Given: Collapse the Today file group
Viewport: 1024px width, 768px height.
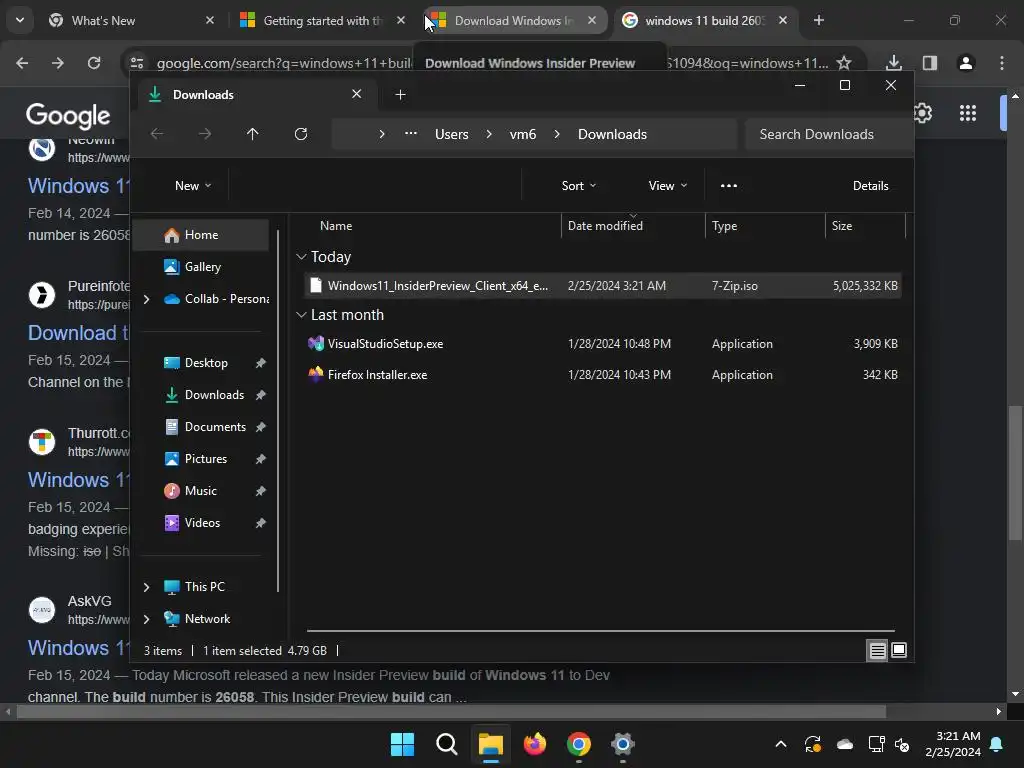Looking at the screenshot, I should 301,257.
